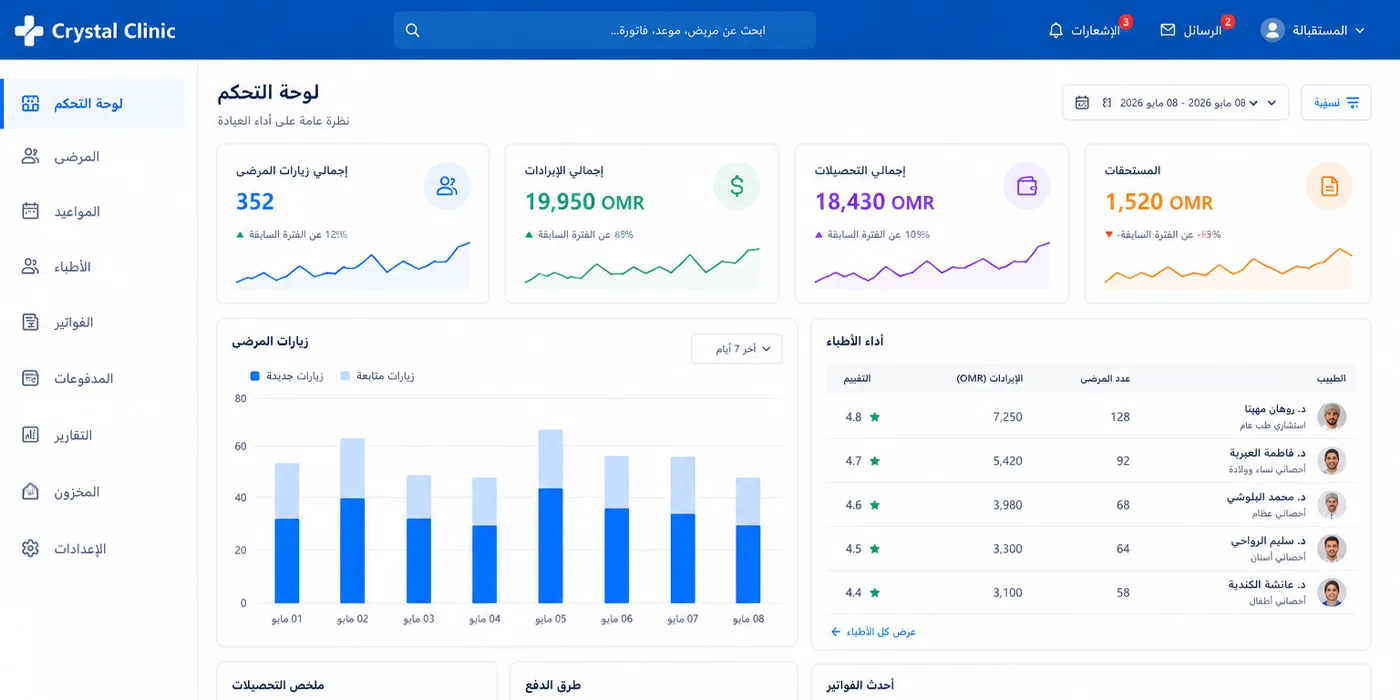1400x700 pixels.
Task: Click the patient search input field
Action: point(604,31)
